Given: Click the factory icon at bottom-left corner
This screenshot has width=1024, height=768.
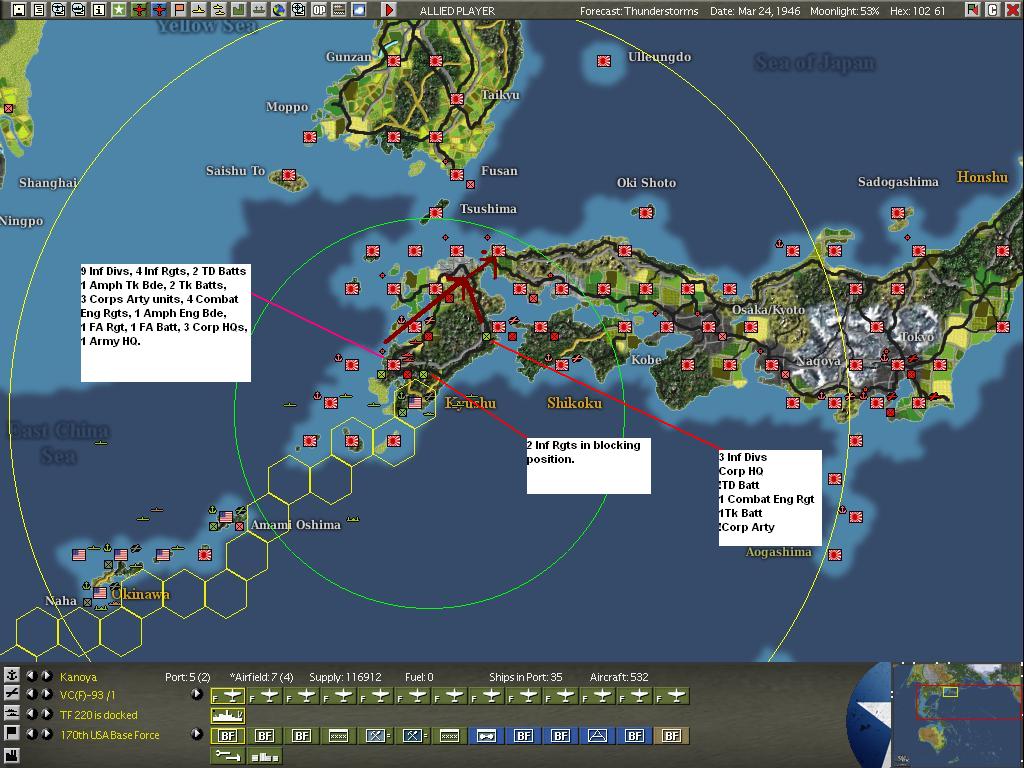Looking at the screenshot, I should [11, 757].
